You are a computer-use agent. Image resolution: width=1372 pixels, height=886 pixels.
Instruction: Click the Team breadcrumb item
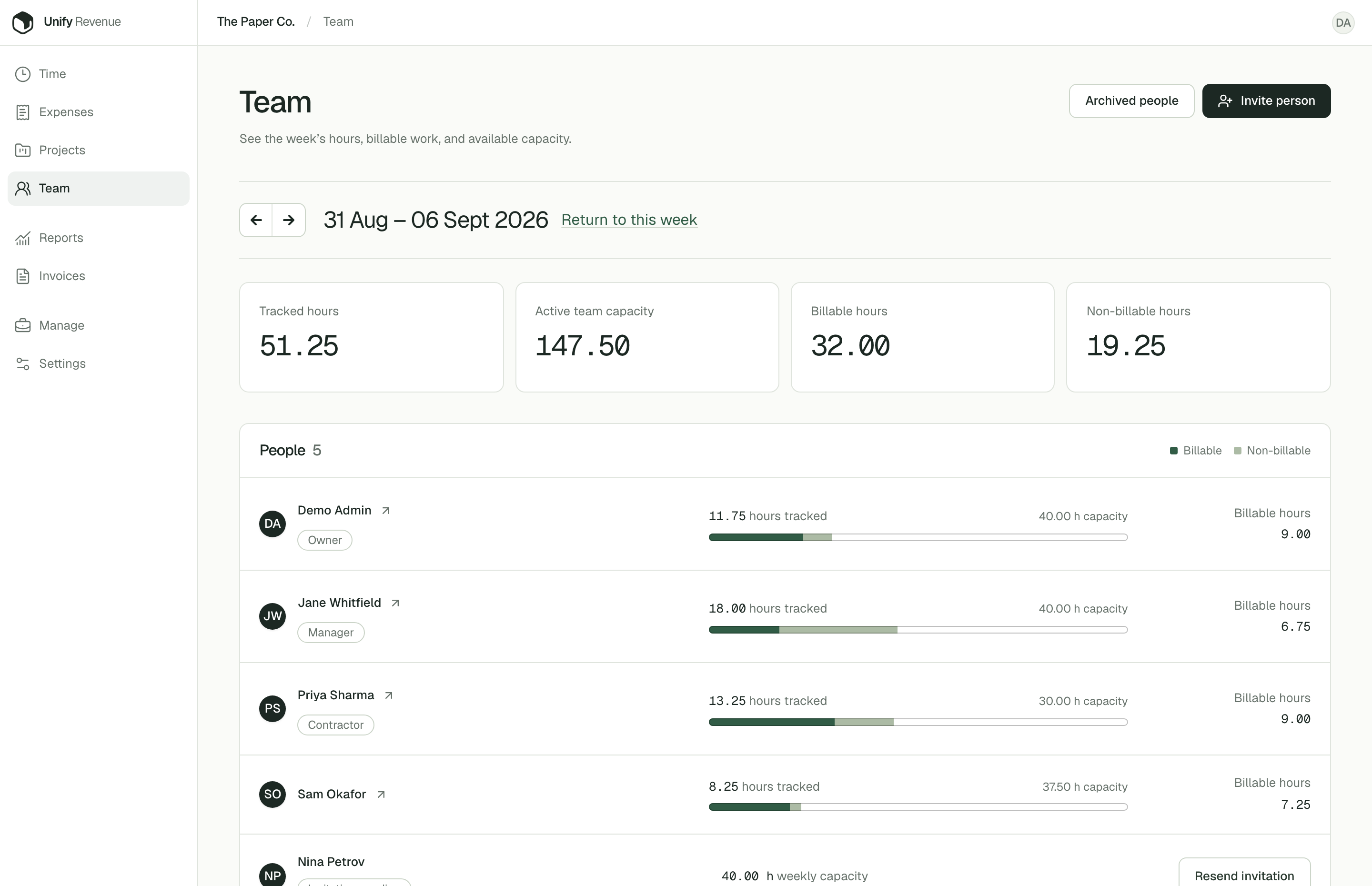(338, 22)
